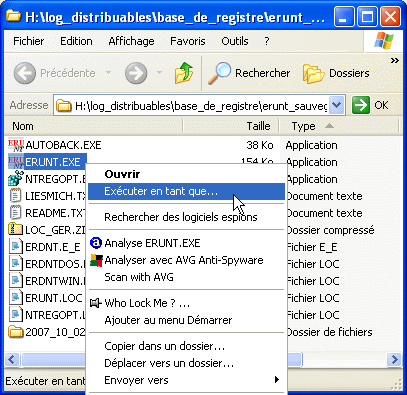Image resolution: width=407 pixels, height=395 pixels.
Task: Click the Analyse ERUNT.EXE blue icon
Action: pyautogui.click(x=96, y=243)
